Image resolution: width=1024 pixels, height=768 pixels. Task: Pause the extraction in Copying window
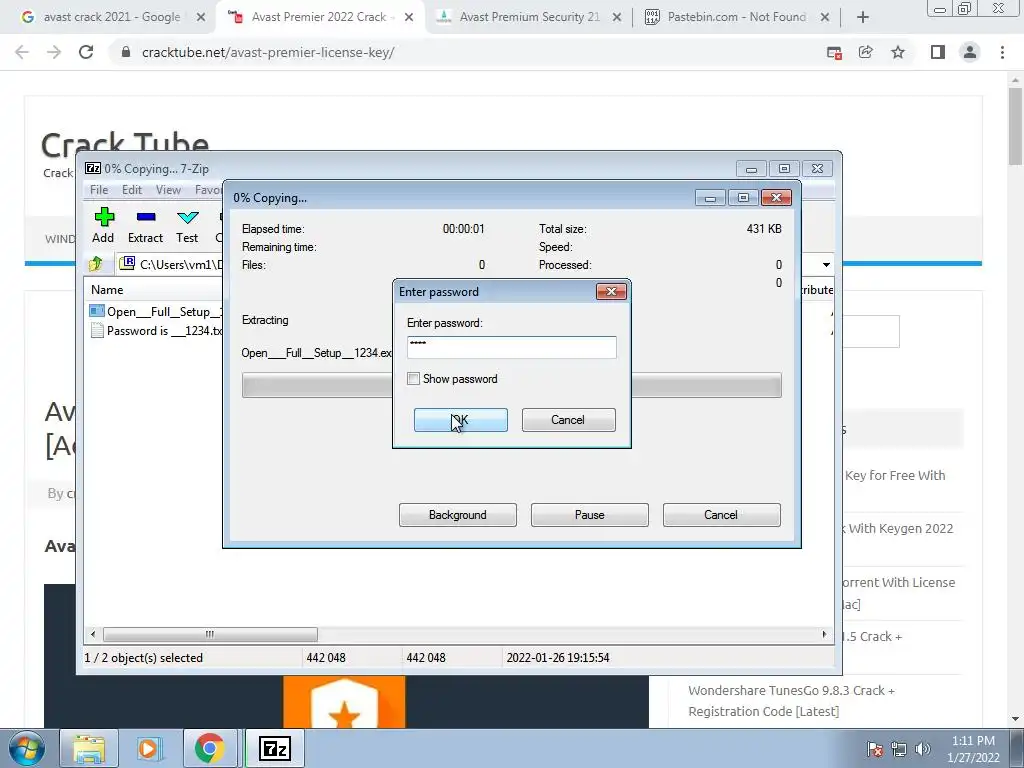pyautogui.click(x=590, y=515)
